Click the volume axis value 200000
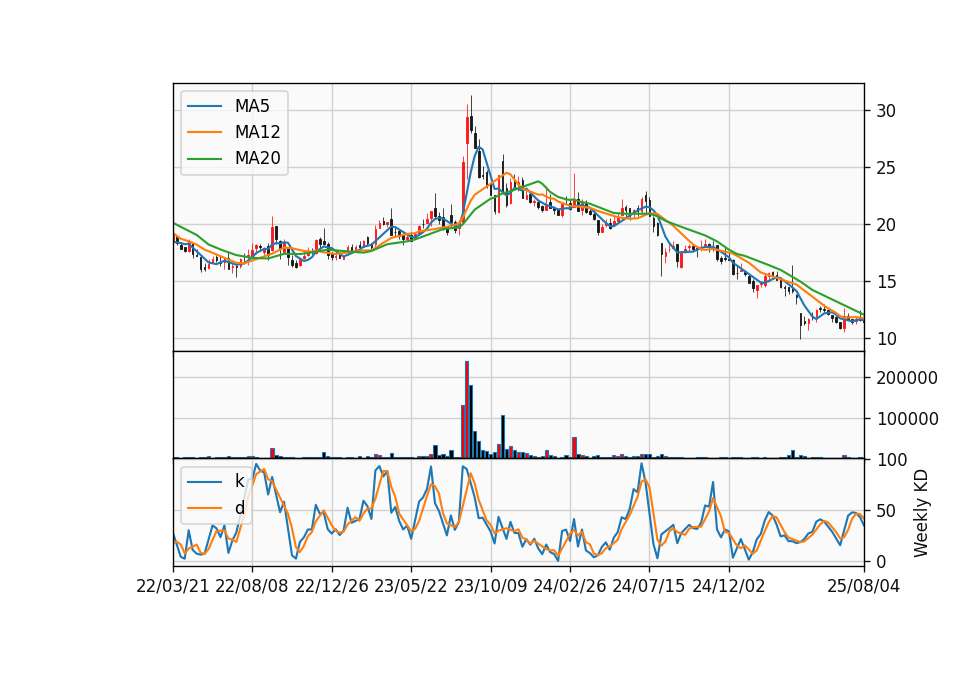Screen dimensions: 960x690 (907, 378)
